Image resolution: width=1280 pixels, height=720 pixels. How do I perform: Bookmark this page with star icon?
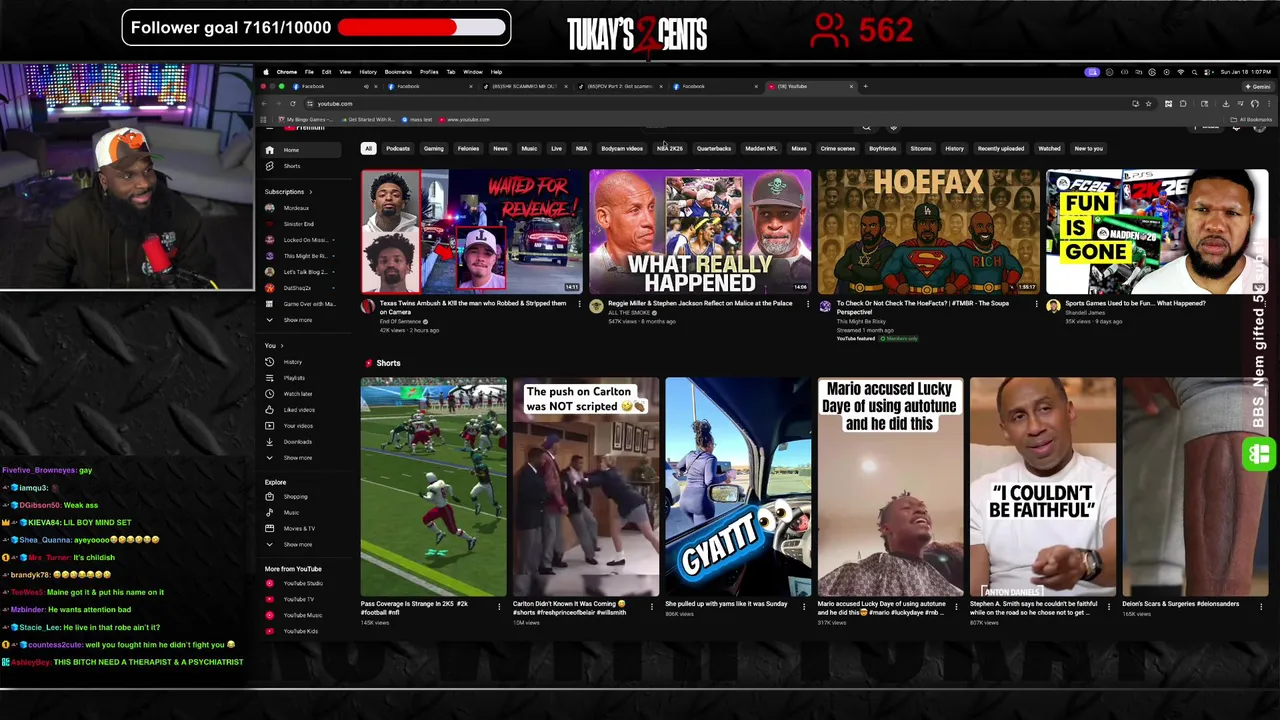click(x=1148, y=104)
